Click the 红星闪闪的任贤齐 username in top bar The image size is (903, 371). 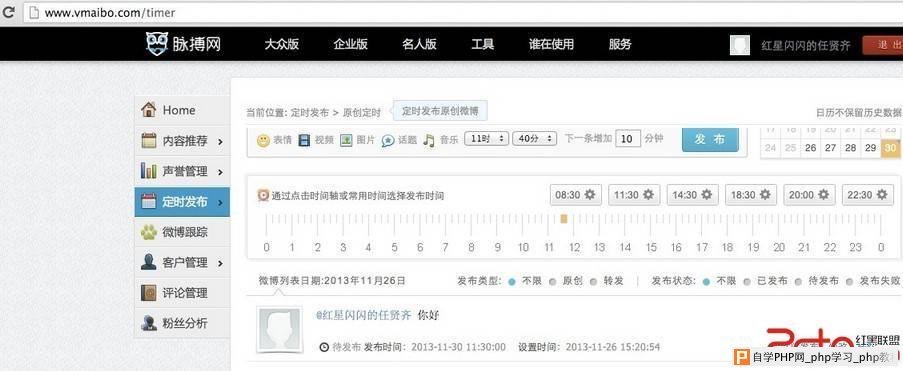tap(806, 46)
